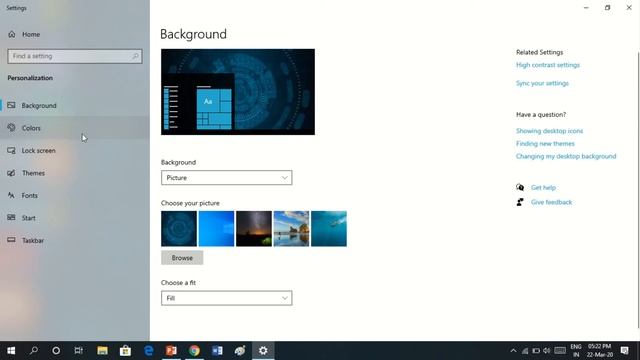This screenshot has height=360, width=640.
Task: Switch to Google Chrome on the taskbar
Action: pos(194,351)
